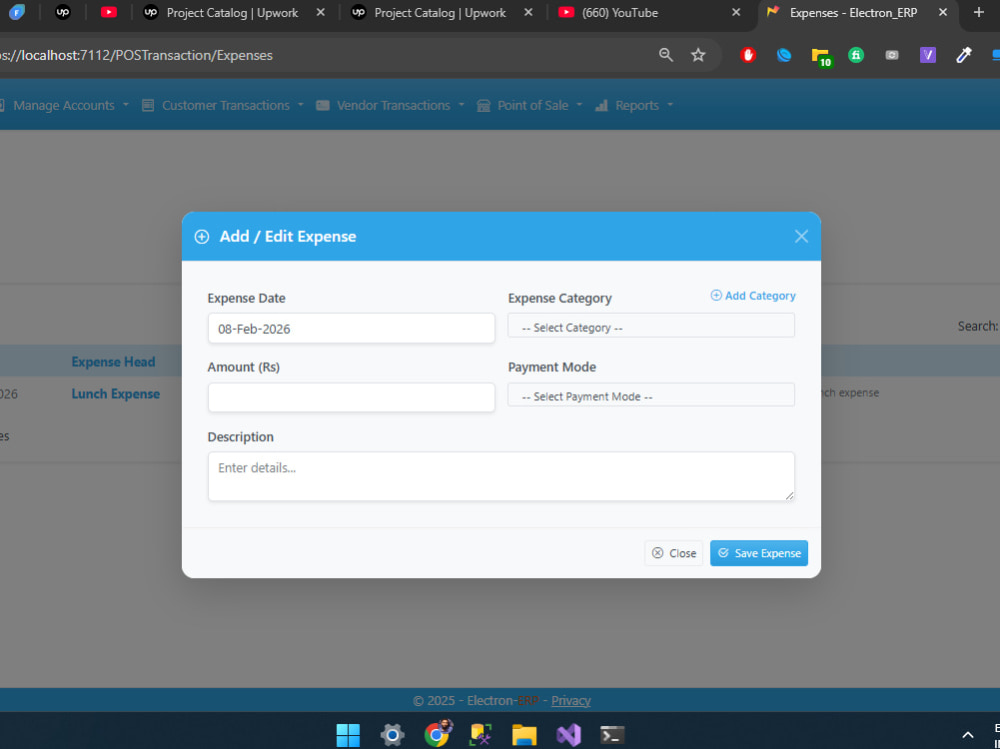
Task: Open the Add Category link
Action: [753, 296]
